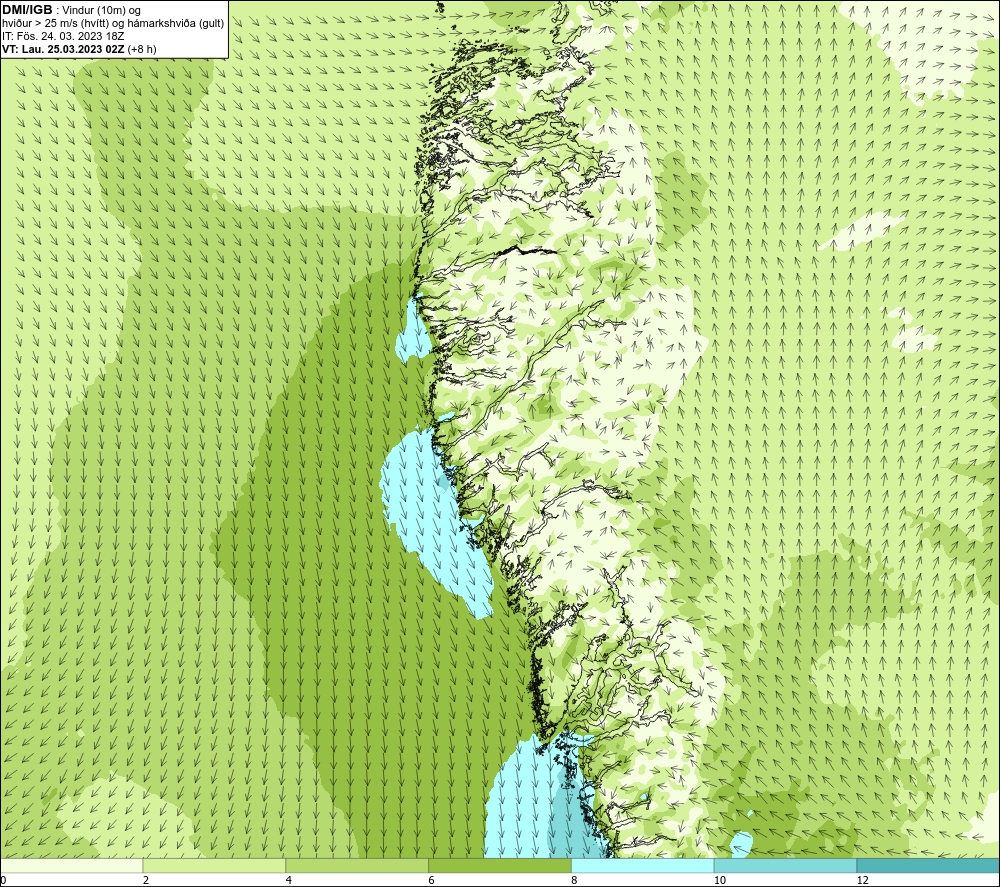Screen dimensions: 1000x887
Task: Click the 'VT: Lau. 25.03.2023 02Z' valid time
Action: coord(64,48)
